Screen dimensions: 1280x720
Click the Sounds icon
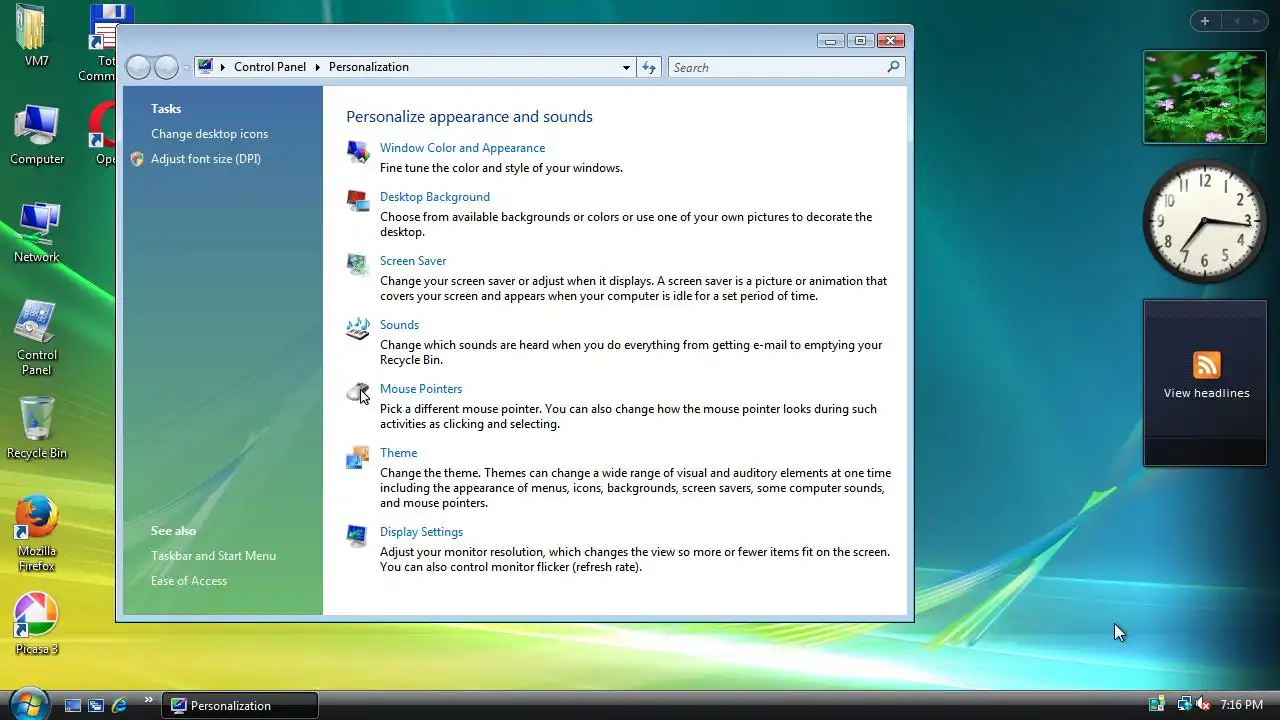pyautogui.click(x=357, y=328)
